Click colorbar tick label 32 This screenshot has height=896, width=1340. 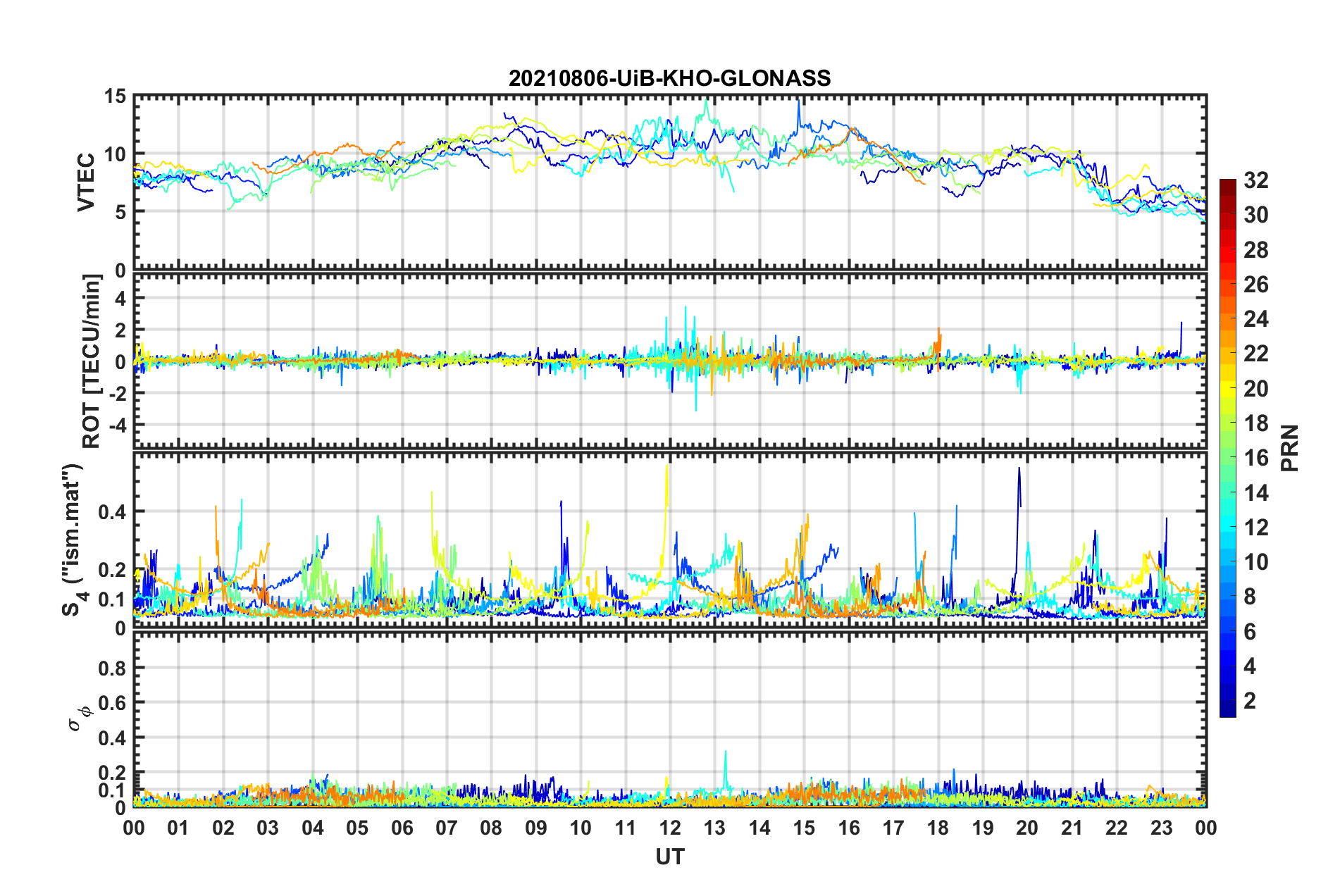1255,180
